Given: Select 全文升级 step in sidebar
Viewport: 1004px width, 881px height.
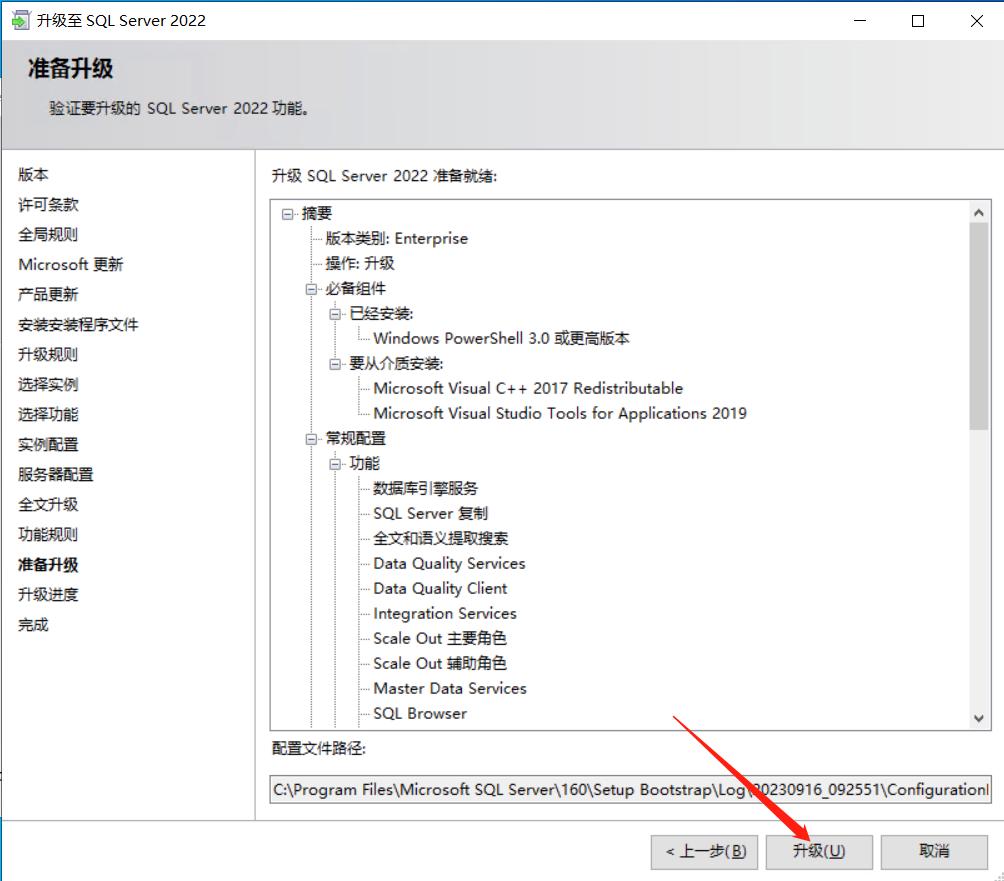Looking at the screenshot, I should (48, 505).
